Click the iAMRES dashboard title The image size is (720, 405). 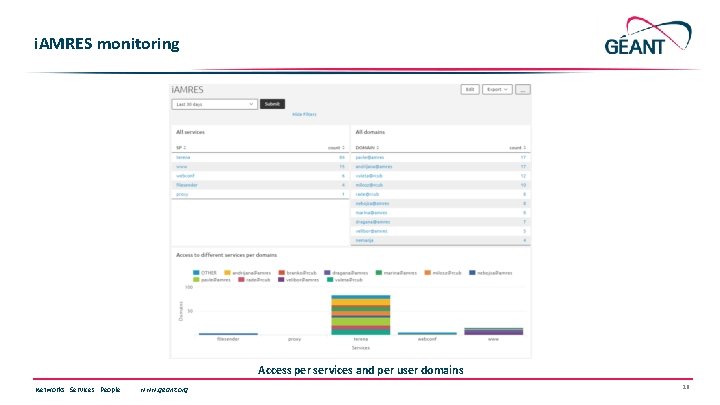click(x=187, y=90)
